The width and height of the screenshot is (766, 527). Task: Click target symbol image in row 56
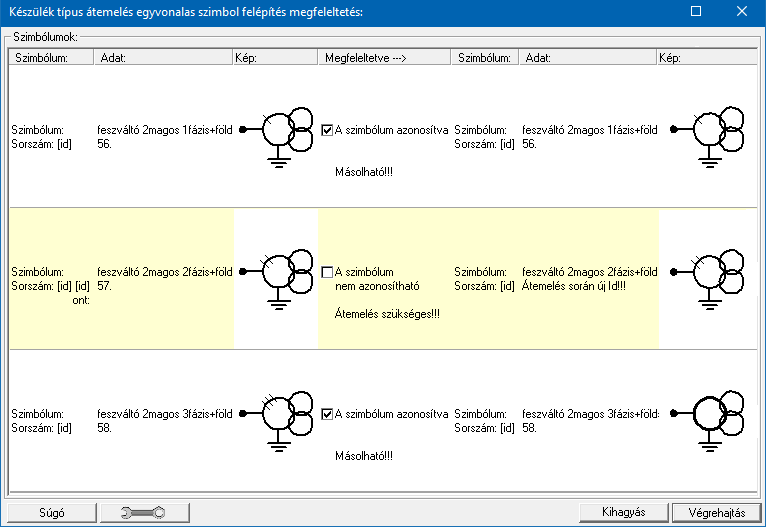click(707, 137)
